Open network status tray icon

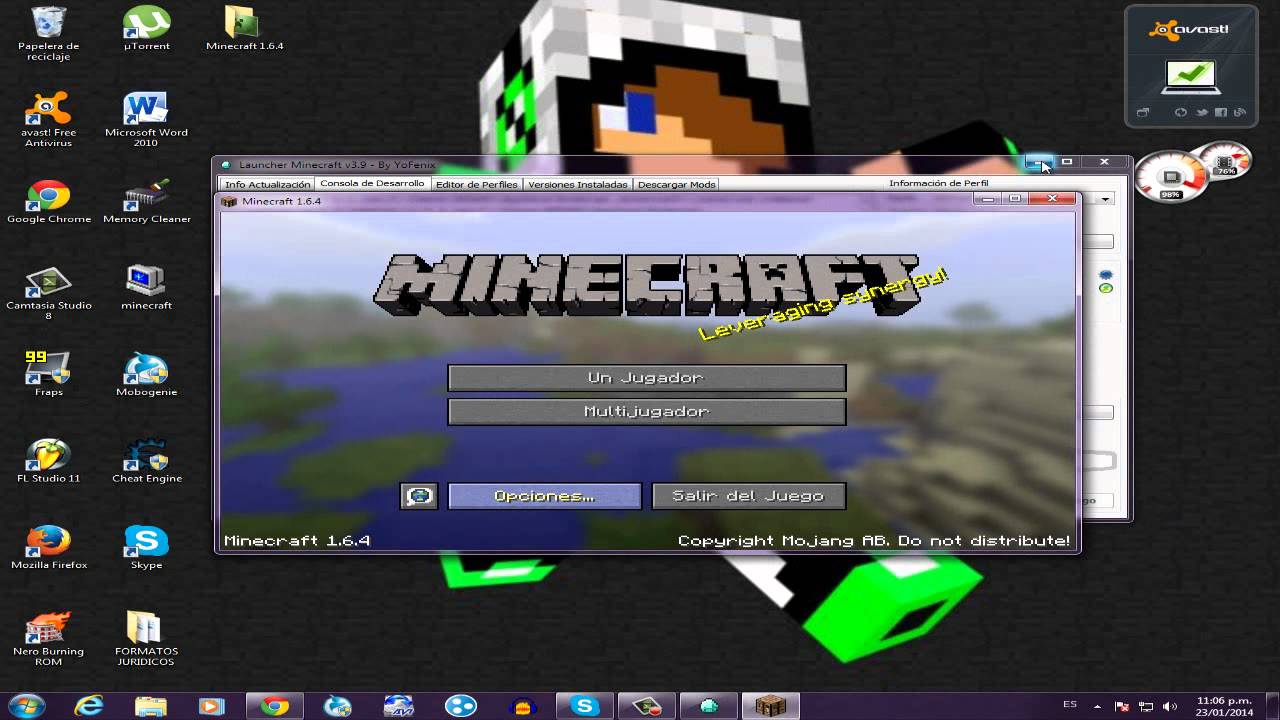(x=1147, y=707)
